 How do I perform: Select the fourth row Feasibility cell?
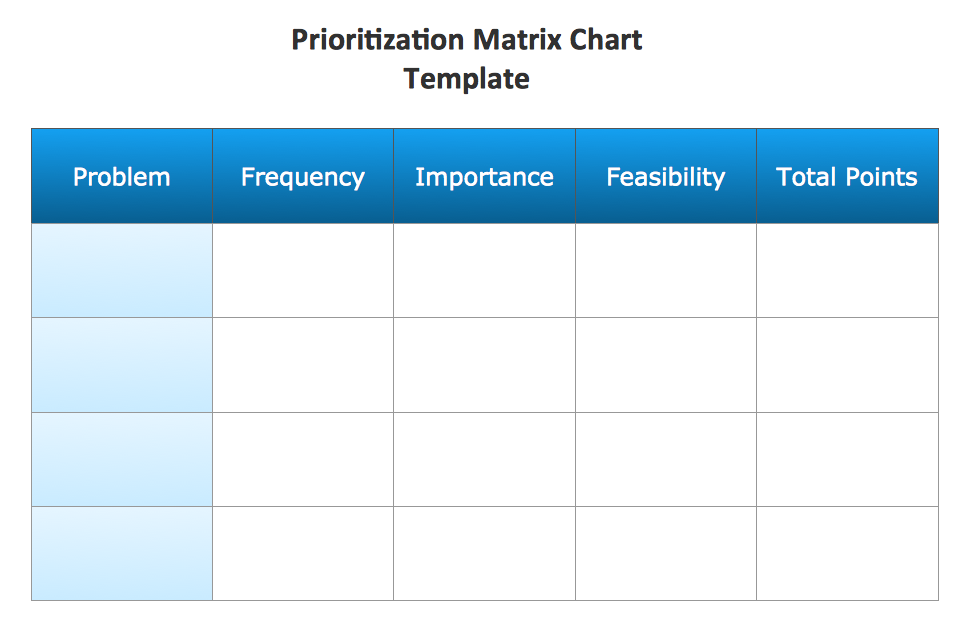[x=666, y=553]
